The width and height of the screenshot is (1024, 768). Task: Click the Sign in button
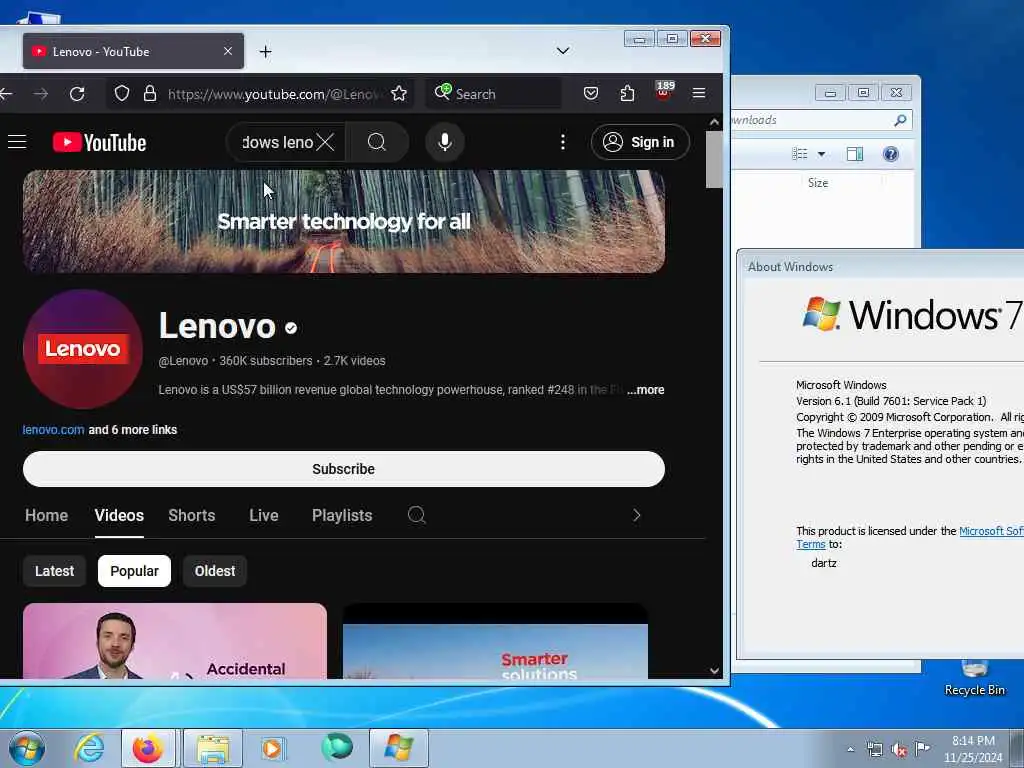640,142
